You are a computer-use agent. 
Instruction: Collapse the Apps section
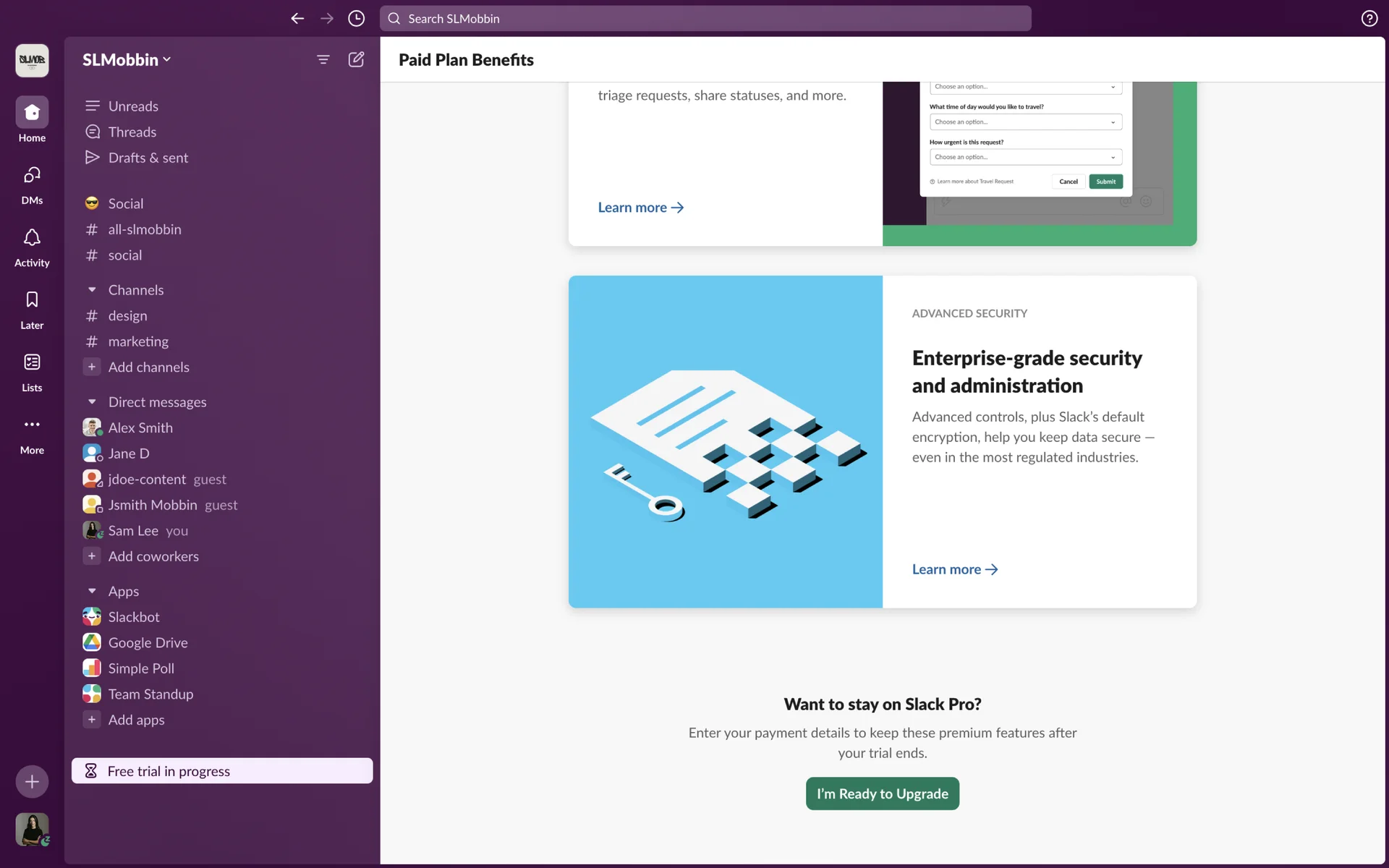92,591
